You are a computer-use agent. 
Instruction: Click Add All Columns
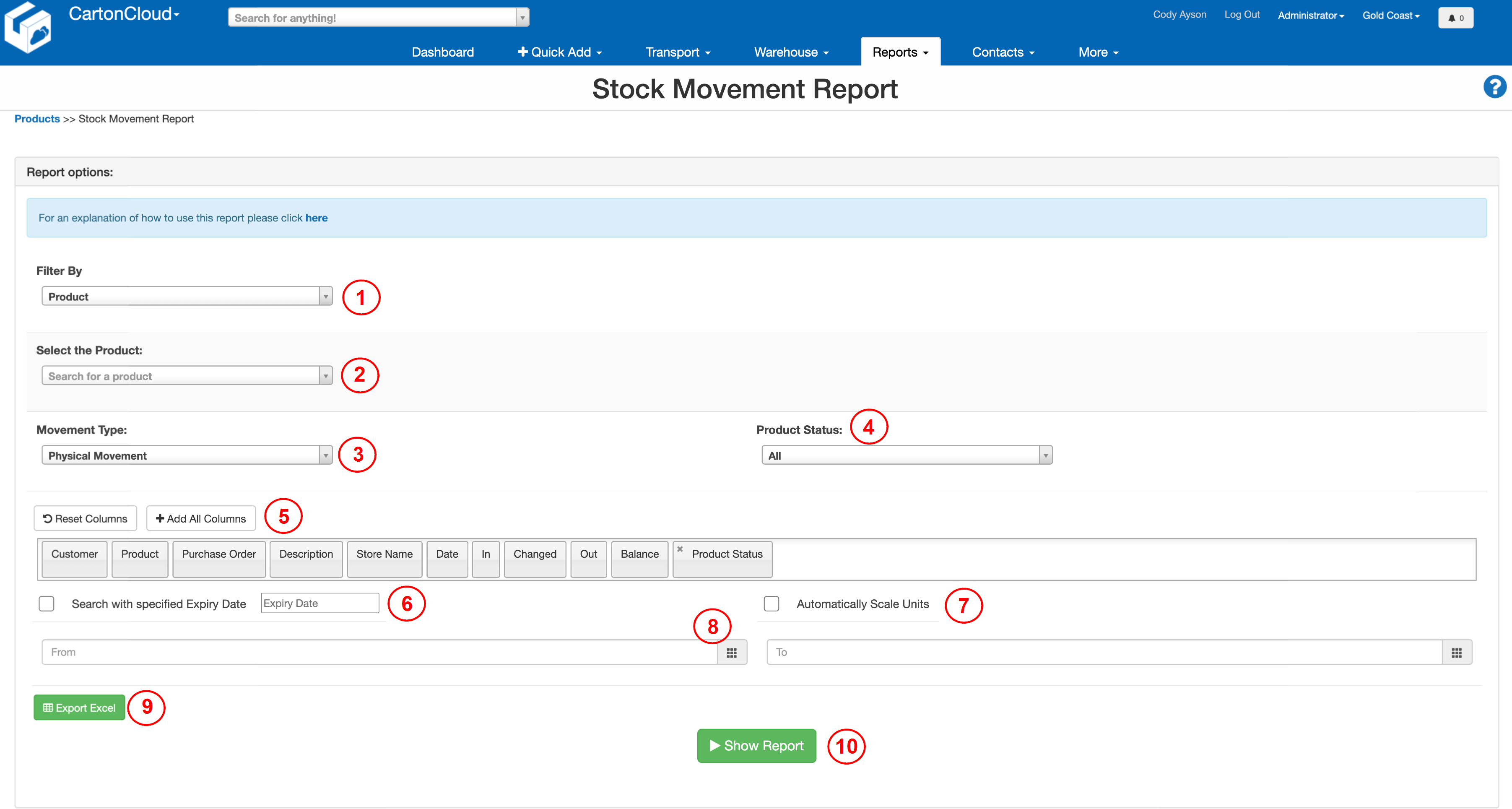pos(200,518)
